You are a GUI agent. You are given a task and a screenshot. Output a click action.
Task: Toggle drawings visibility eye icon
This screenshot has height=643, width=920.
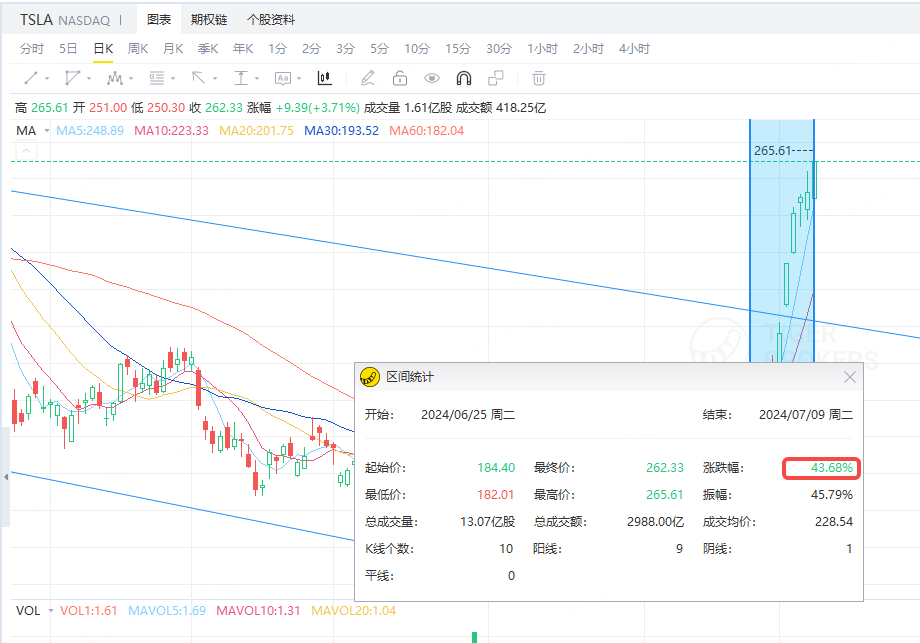pyautogui.click(x=432, y=78)
